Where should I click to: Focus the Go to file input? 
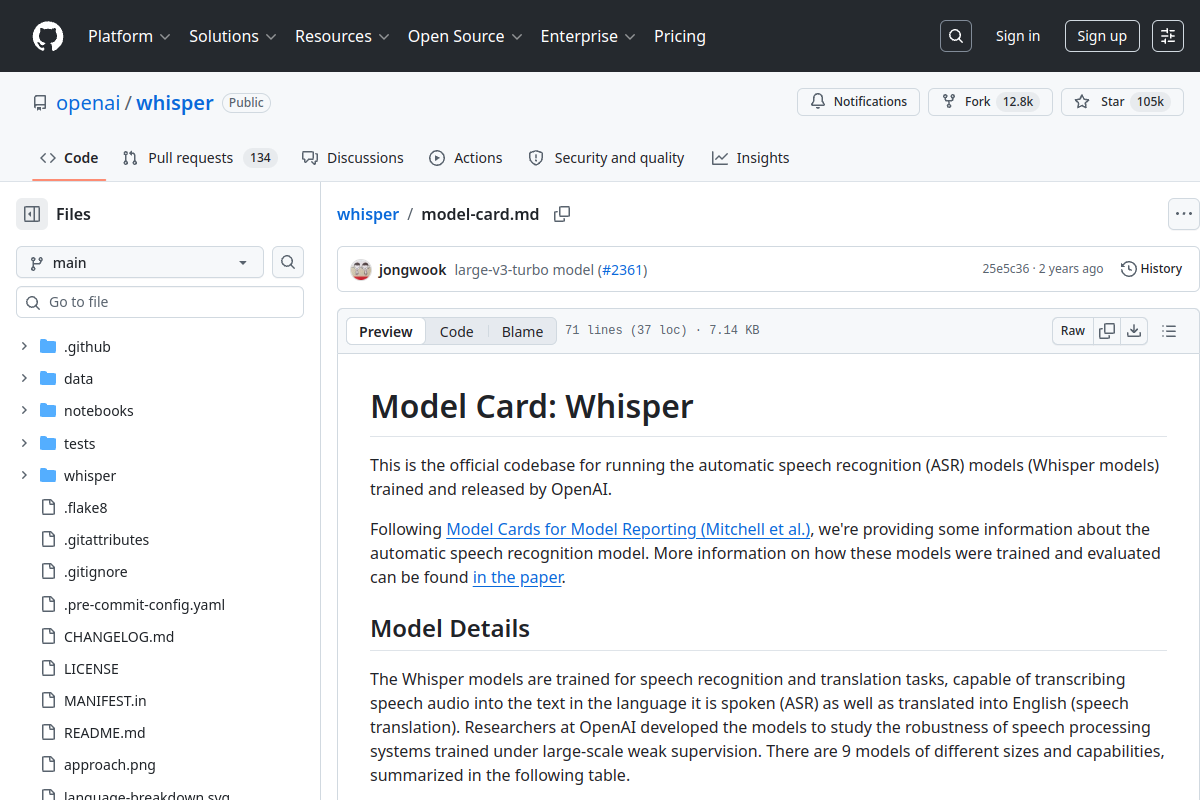160,302
